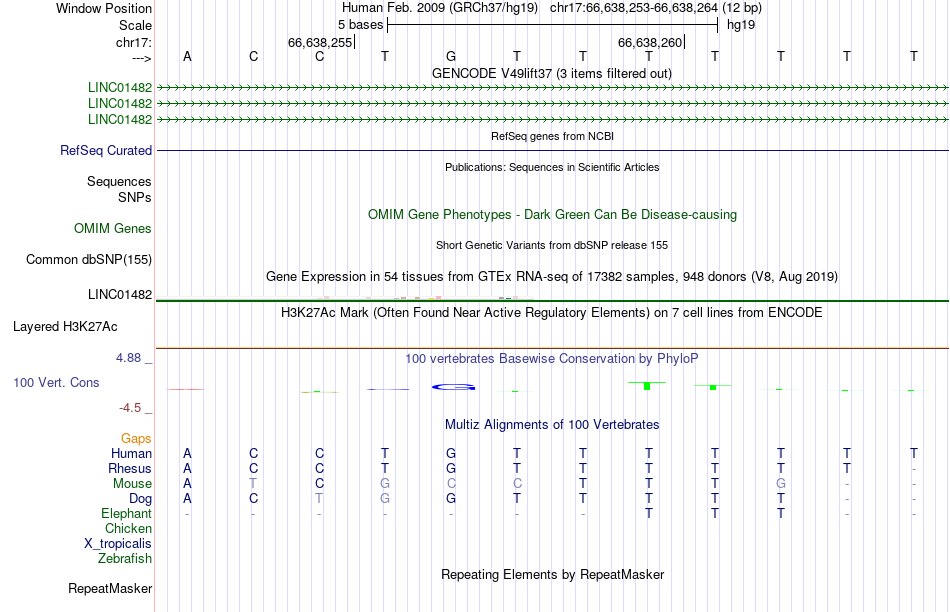The image size is (950, 612).
Task: Click the Sequences track label
Action: pos(119,181)
